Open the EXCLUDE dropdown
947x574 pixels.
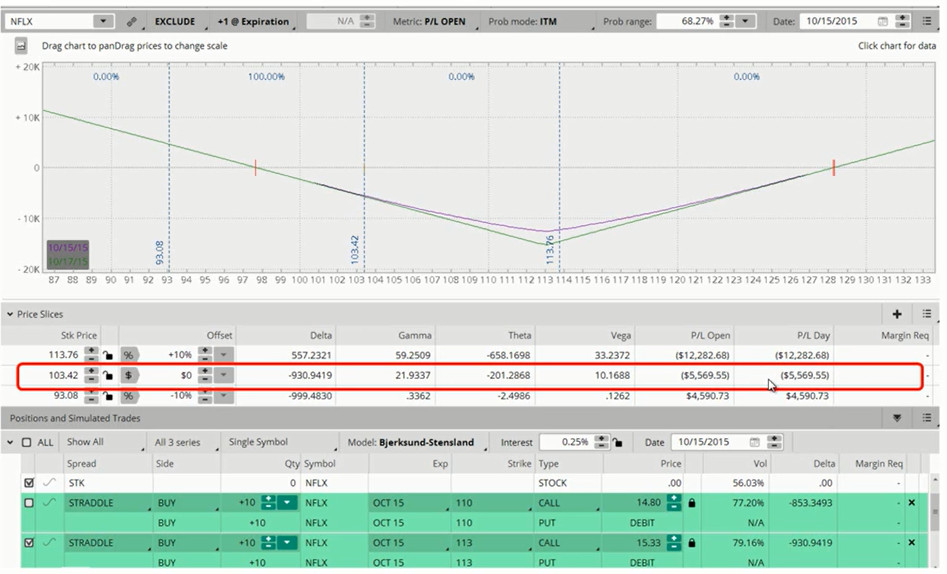175,22
